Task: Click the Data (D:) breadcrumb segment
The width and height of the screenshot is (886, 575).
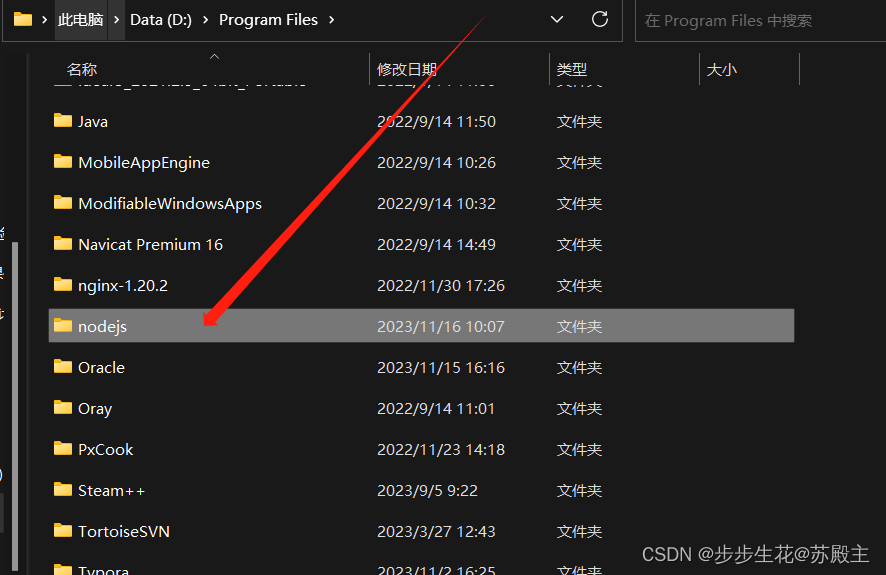Action: 161,20
